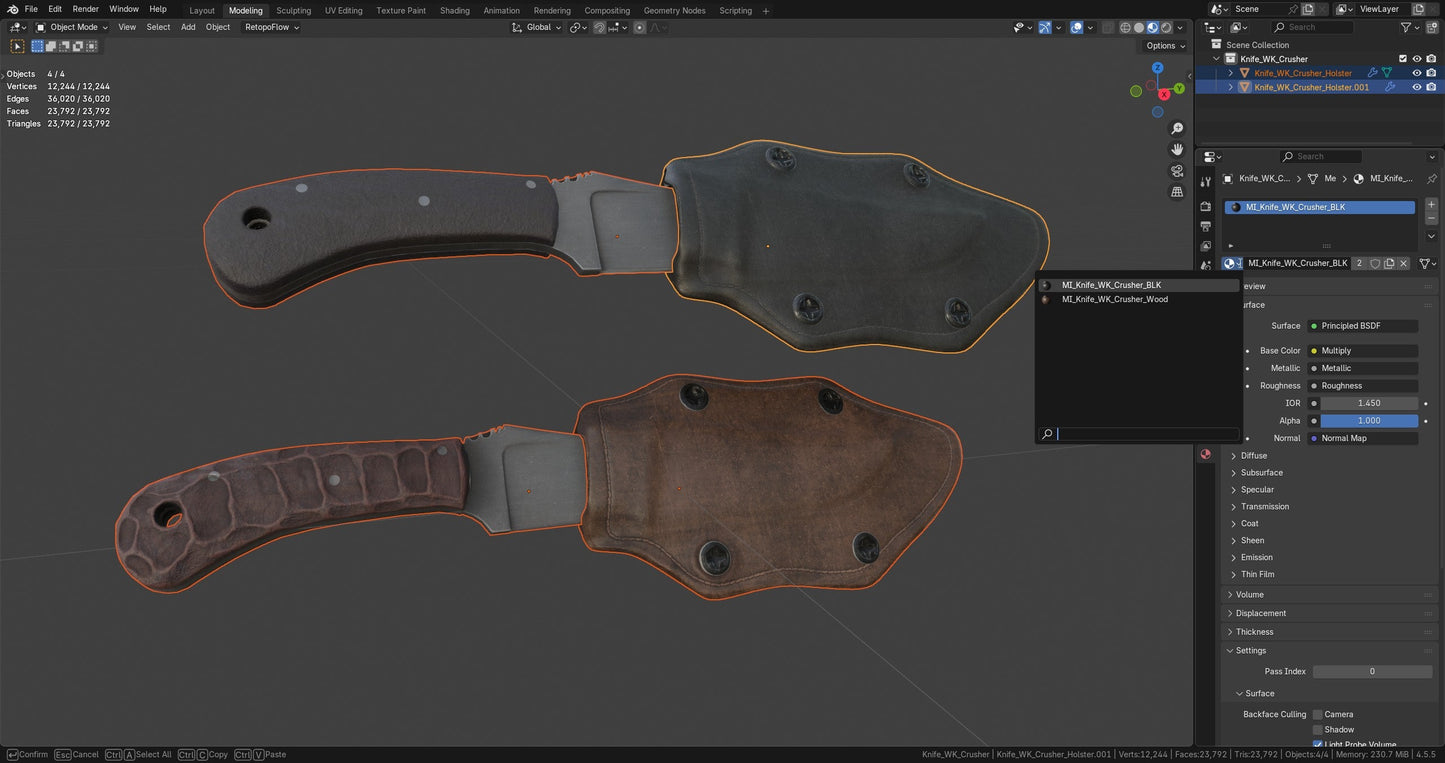
Task: Click the New Collection button in the outliner
Action: (1431, 27)
